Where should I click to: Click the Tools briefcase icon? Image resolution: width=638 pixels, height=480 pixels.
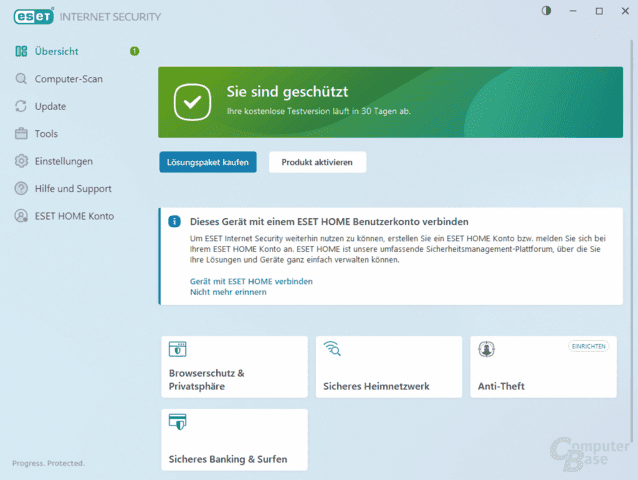[21, 133]
